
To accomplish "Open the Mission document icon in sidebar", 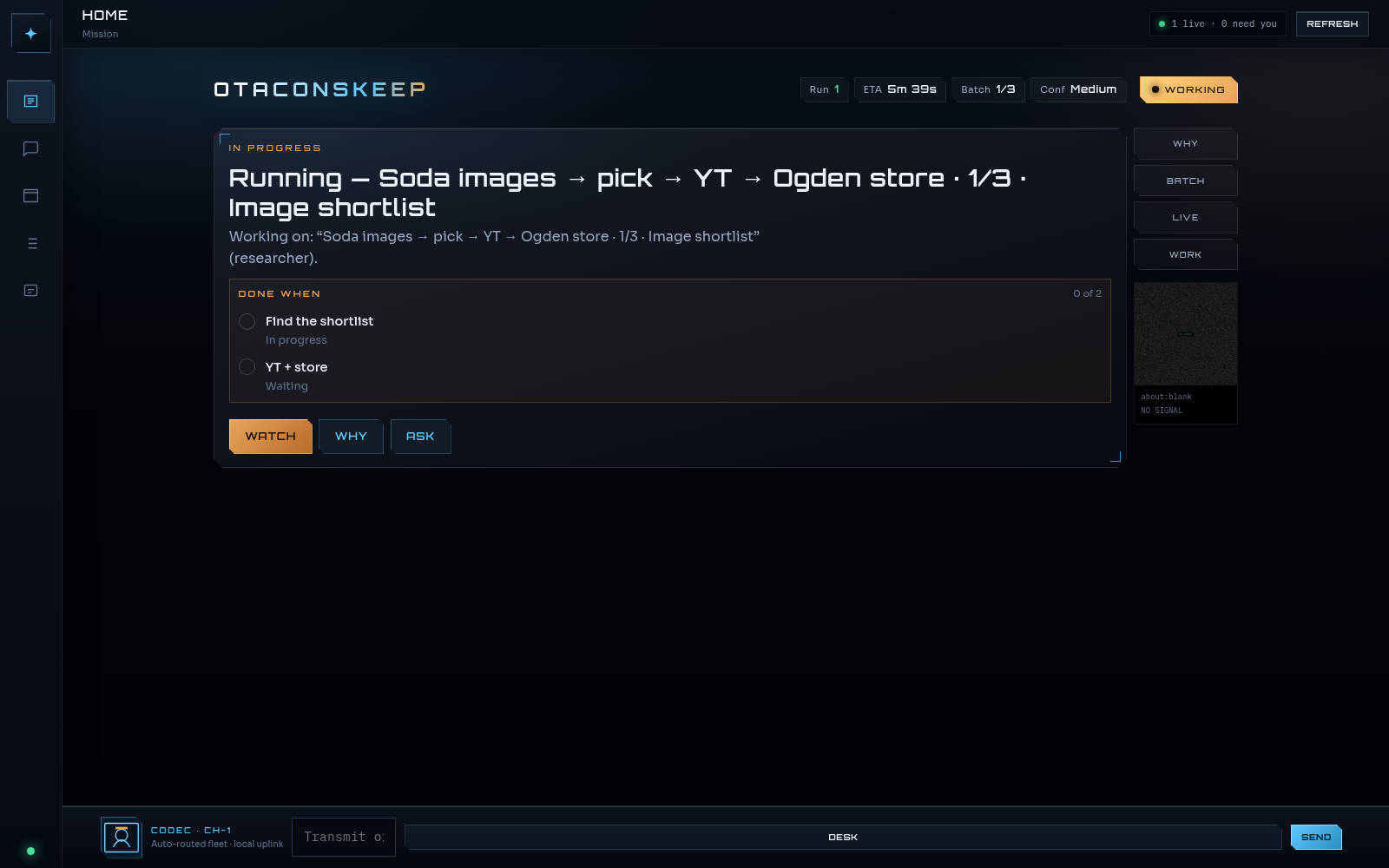I will (30, 102).
